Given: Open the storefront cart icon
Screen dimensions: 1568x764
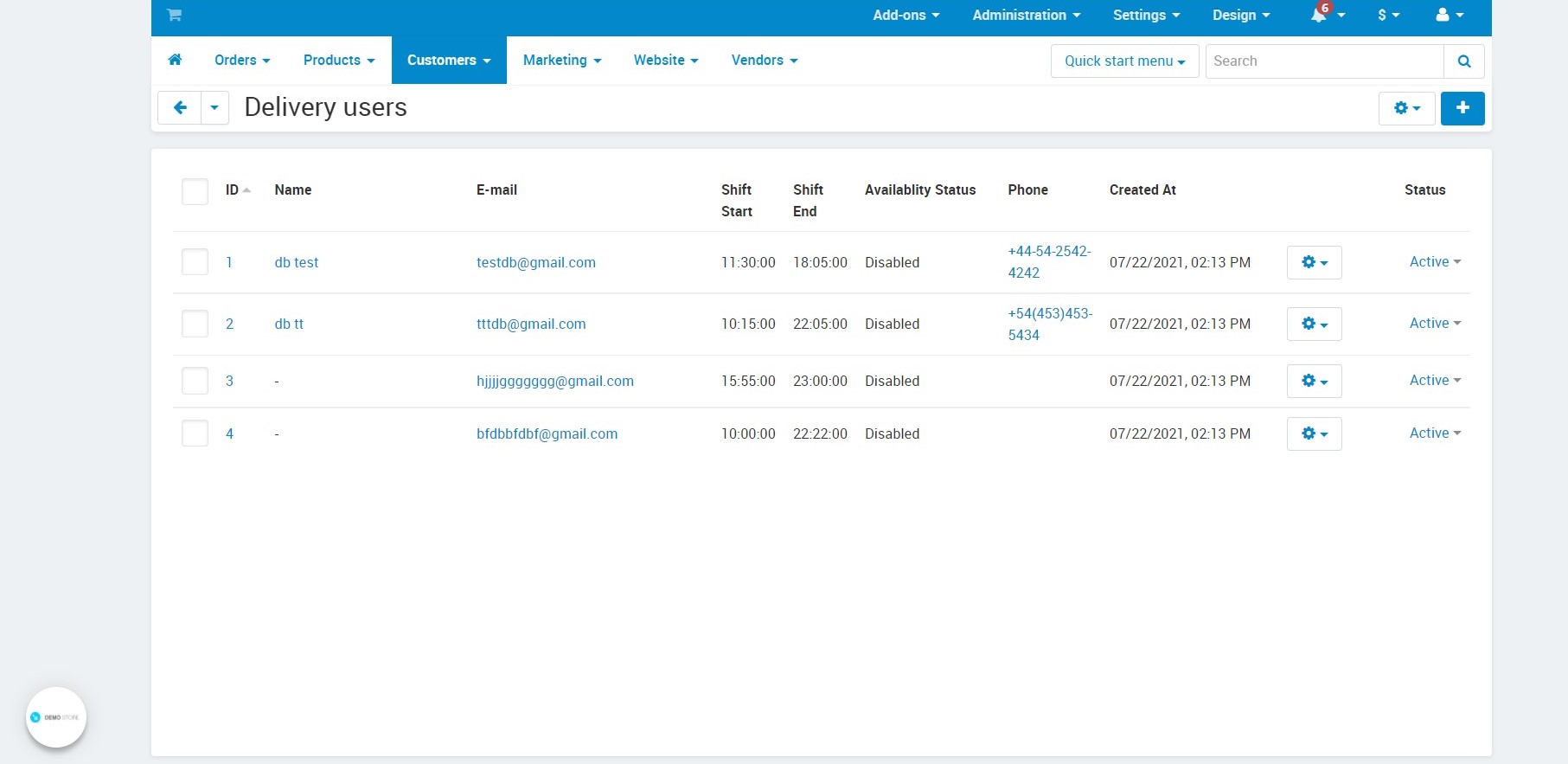Looking at the screenshot, I should point(174,15).
